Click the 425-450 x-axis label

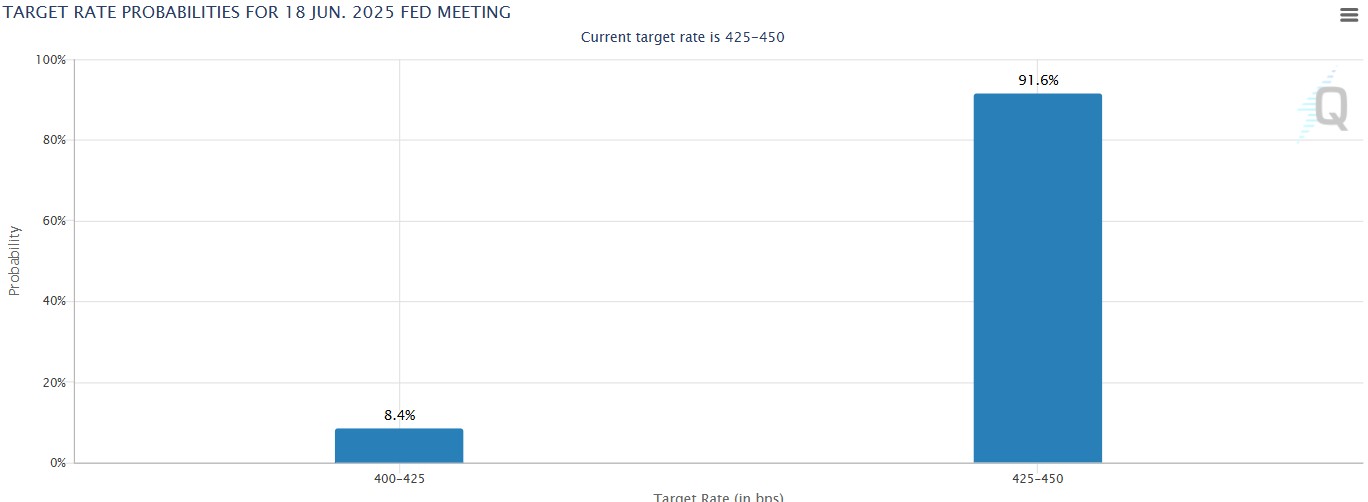(x=1038, y=479)
